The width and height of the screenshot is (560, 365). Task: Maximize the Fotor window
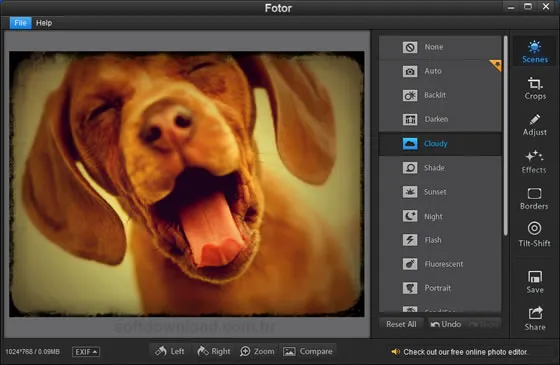point(528,6)
